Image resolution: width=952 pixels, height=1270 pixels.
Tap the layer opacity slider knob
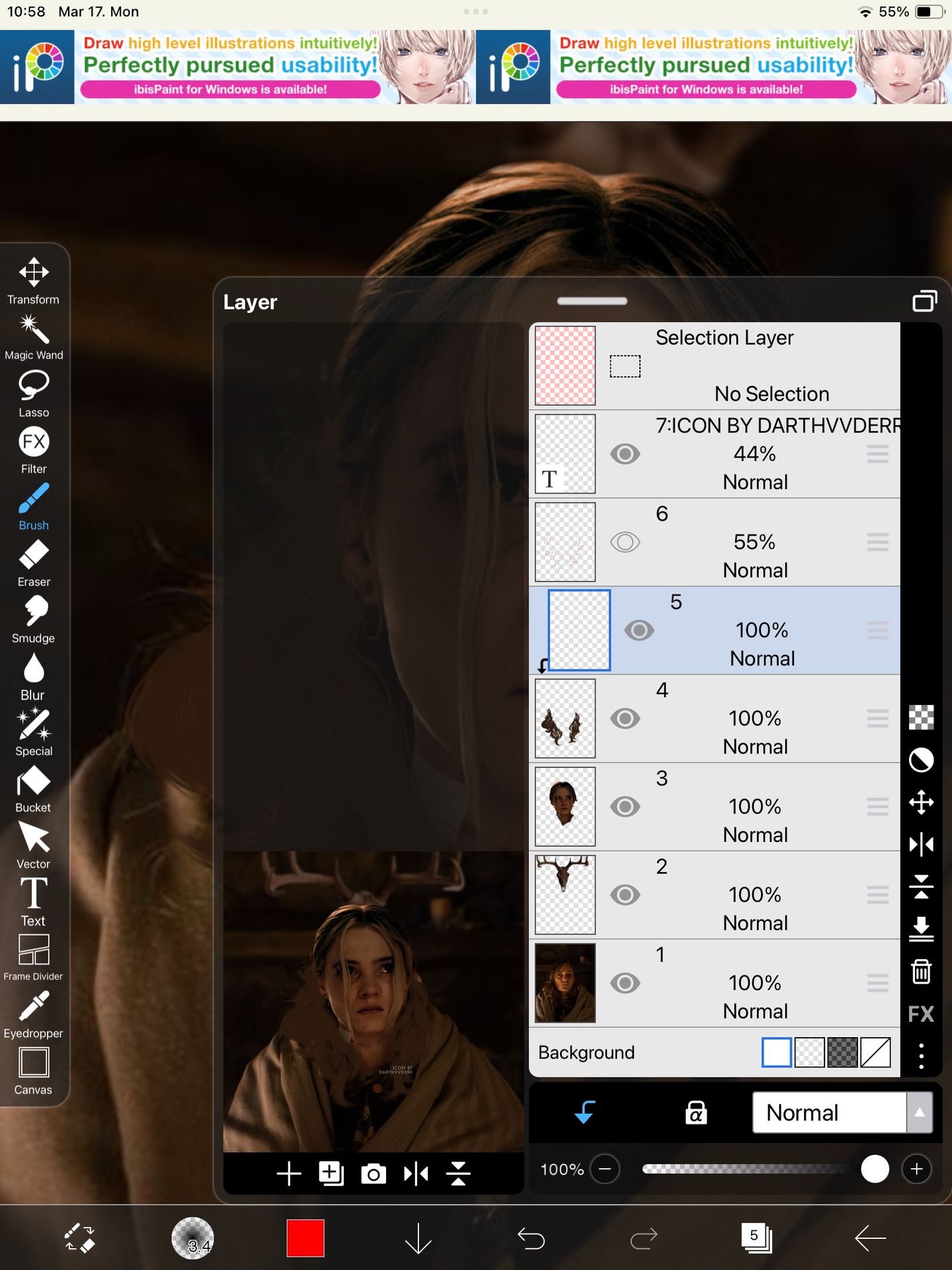click(875, 1169)
